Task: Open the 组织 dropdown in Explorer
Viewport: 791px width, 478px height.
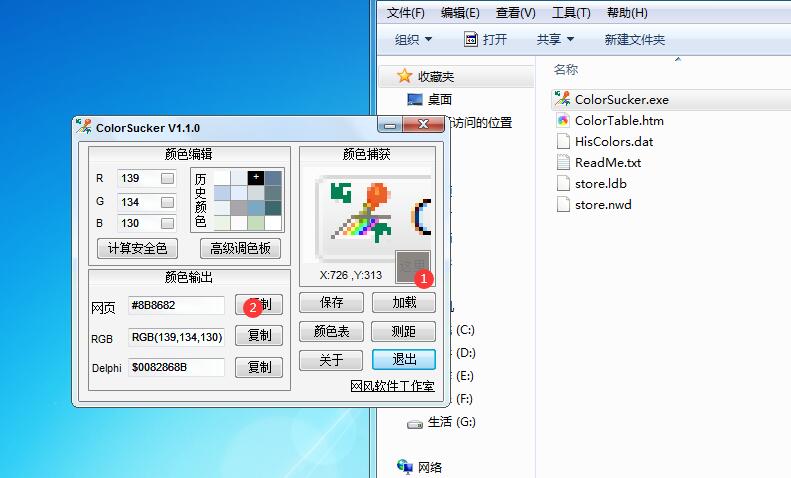Action: pyautogui.click(x=413, y=39)
